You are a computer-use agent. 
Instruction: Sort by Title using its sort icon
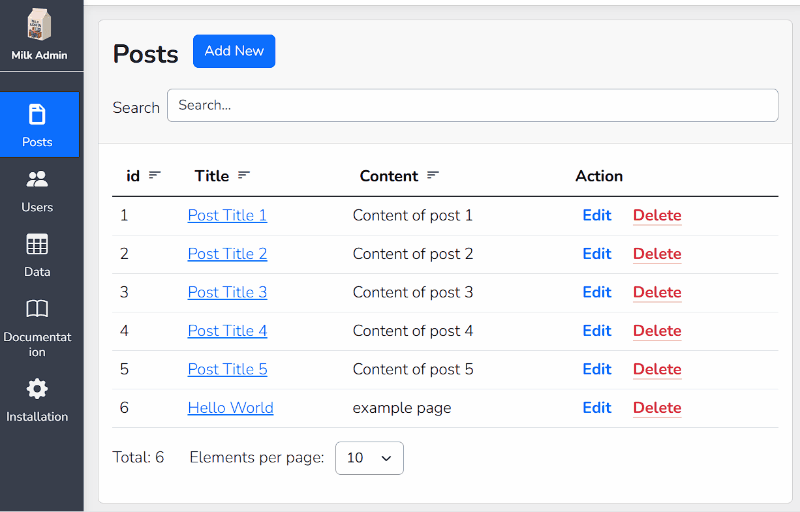244,175
